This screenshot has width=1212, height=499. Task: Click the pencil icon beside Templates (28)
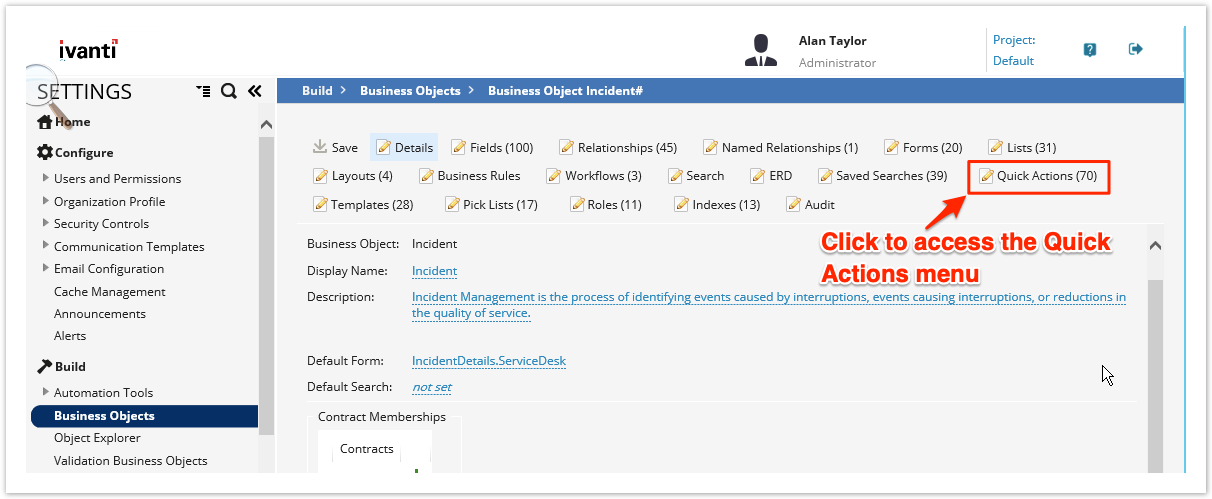pyautogui.click(x=321, y=205)
